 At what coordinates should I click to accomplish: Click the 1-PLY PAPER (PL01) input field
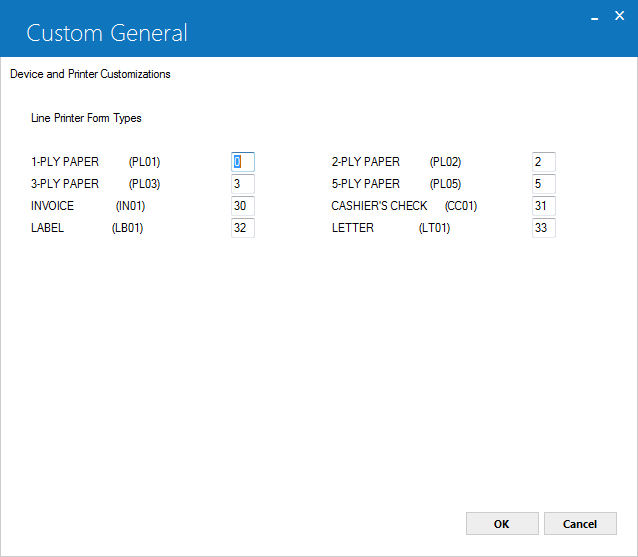(243, 162)
